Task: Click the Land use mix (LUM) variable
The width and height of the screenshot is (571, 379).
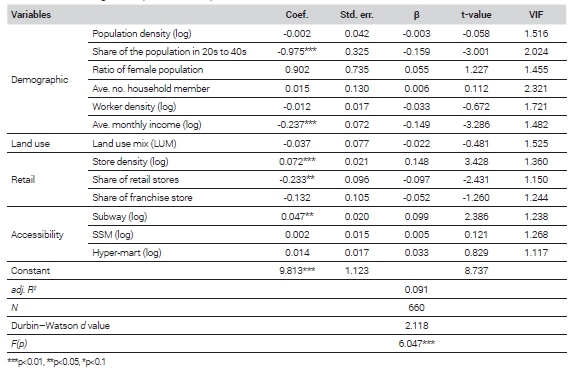Action: point(134,143)
